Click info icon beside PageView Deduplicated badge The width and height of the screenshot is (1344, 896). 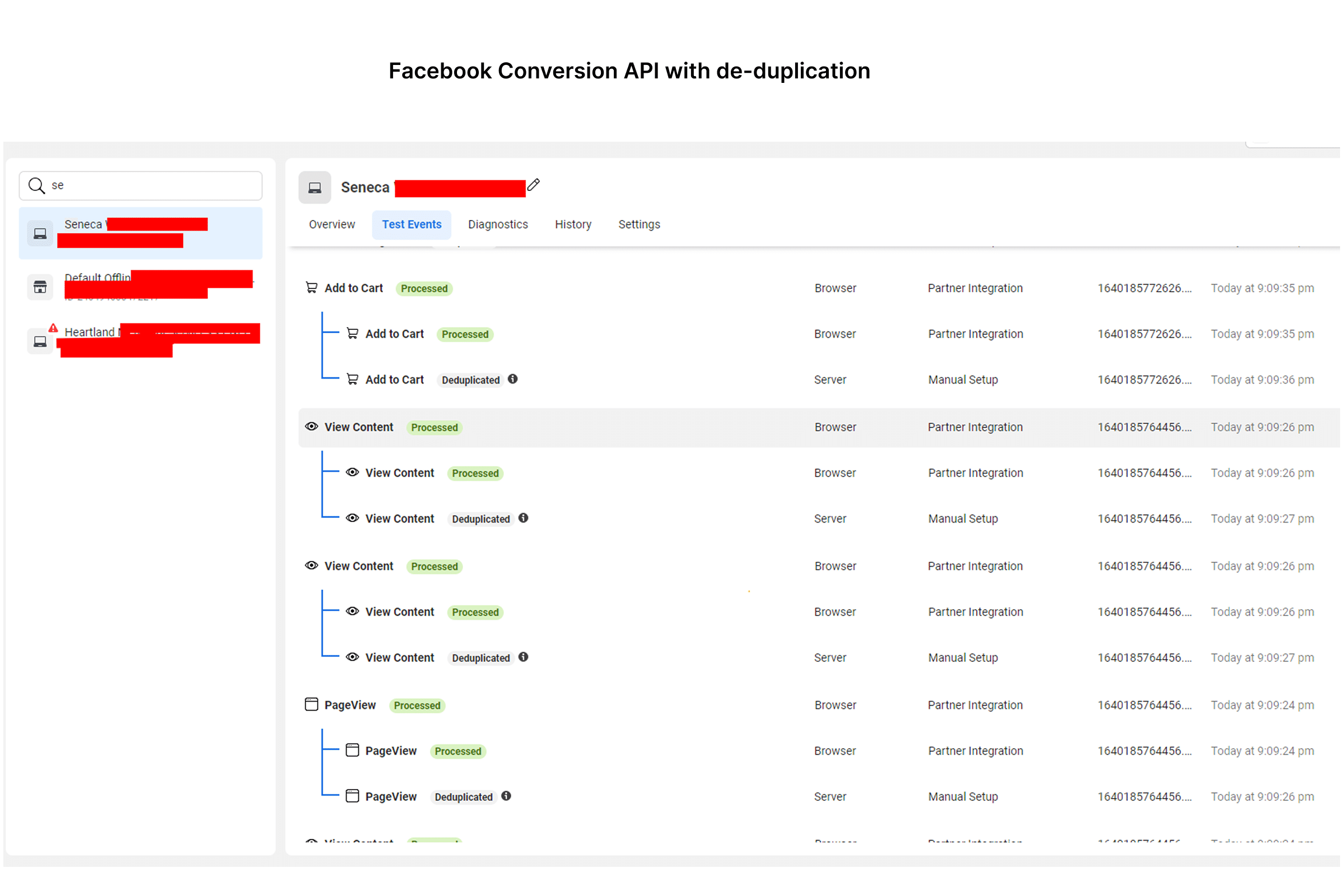coord(507,797)
